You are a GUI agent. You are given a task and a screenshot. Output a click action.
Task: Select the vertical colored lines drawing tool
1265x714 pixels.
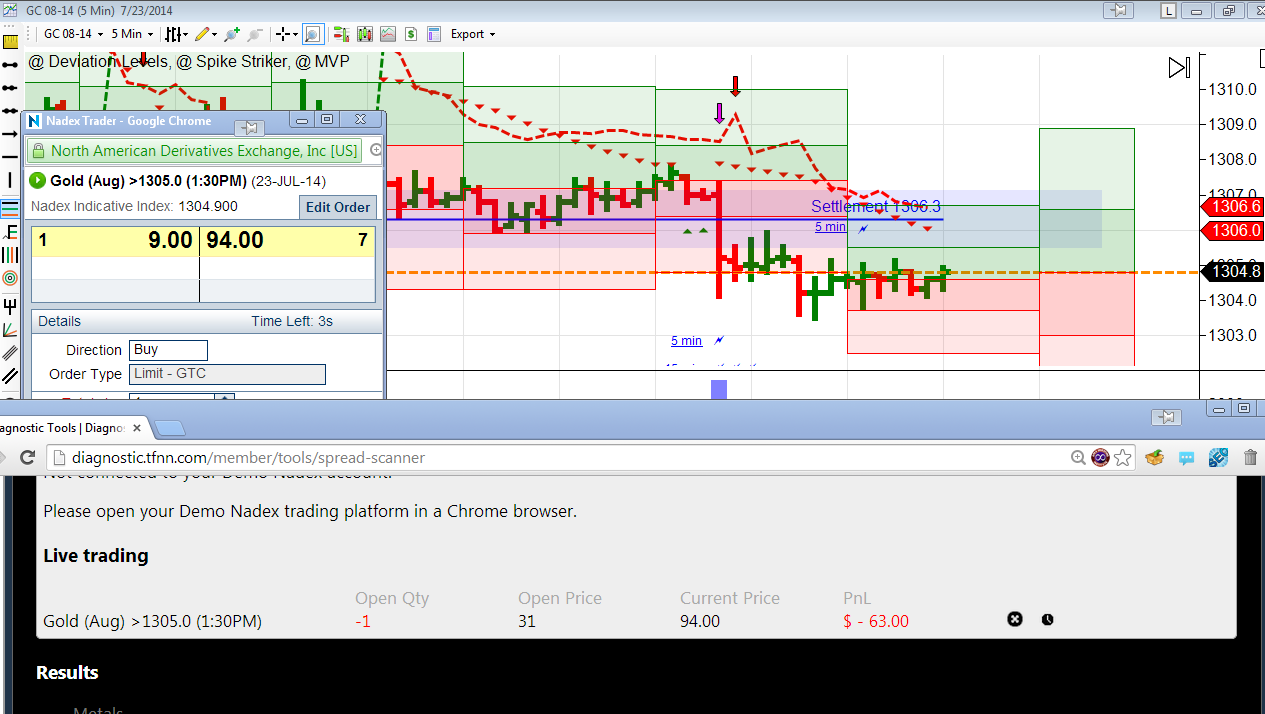point(10,255)
